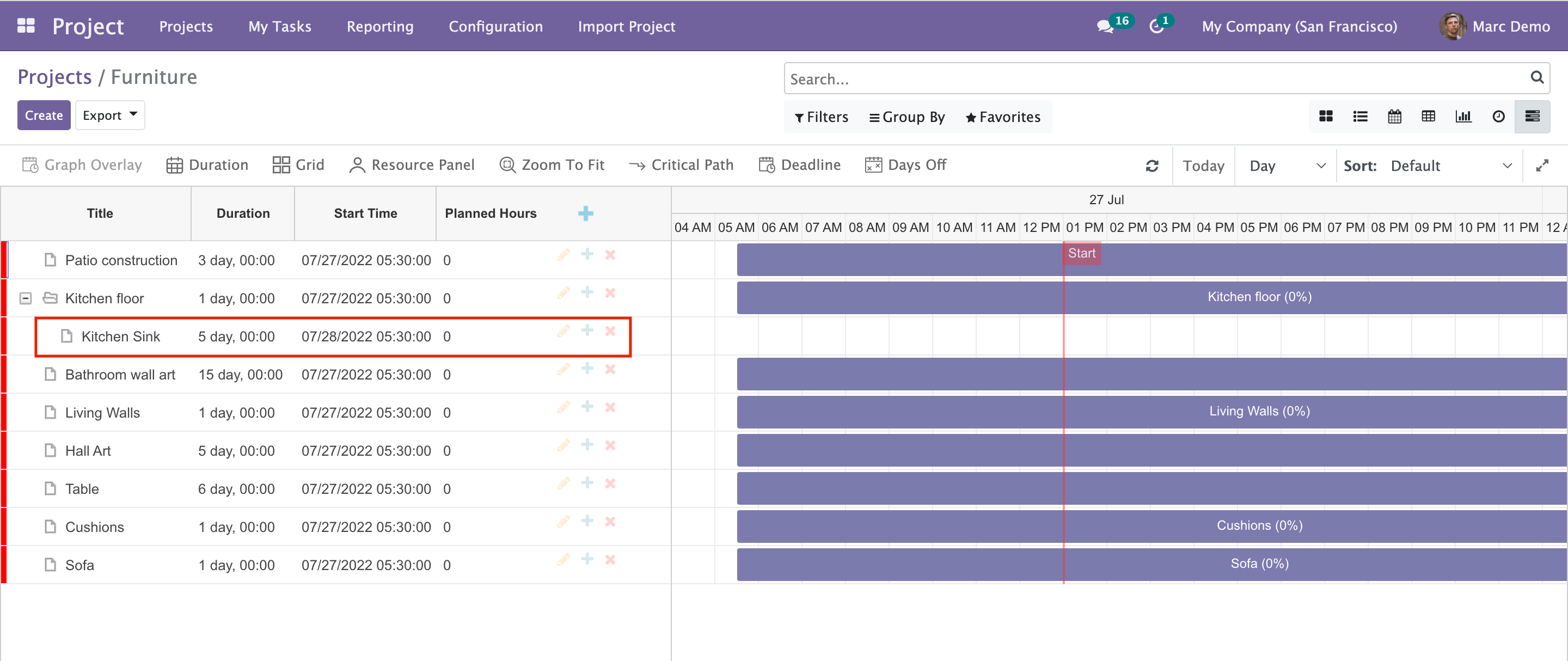Toggle the Resource Panel display
This screenshot has width=1568, height=661.
(x=412, y=165)
